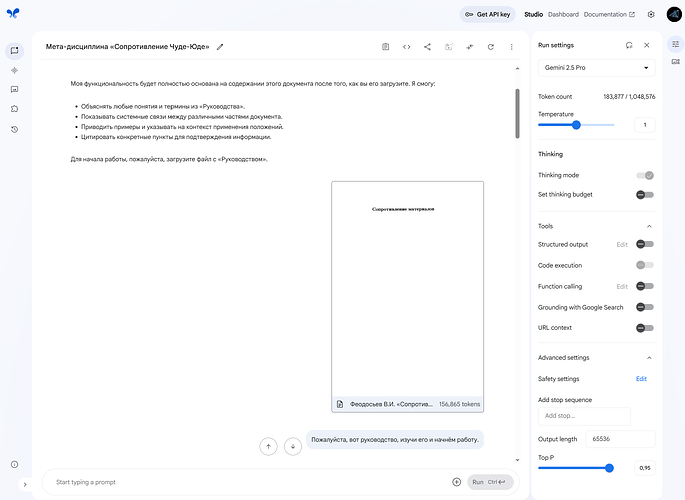Click the Get API key button
The height and width of the screenshot is (500, 685).
pos(488,15)
